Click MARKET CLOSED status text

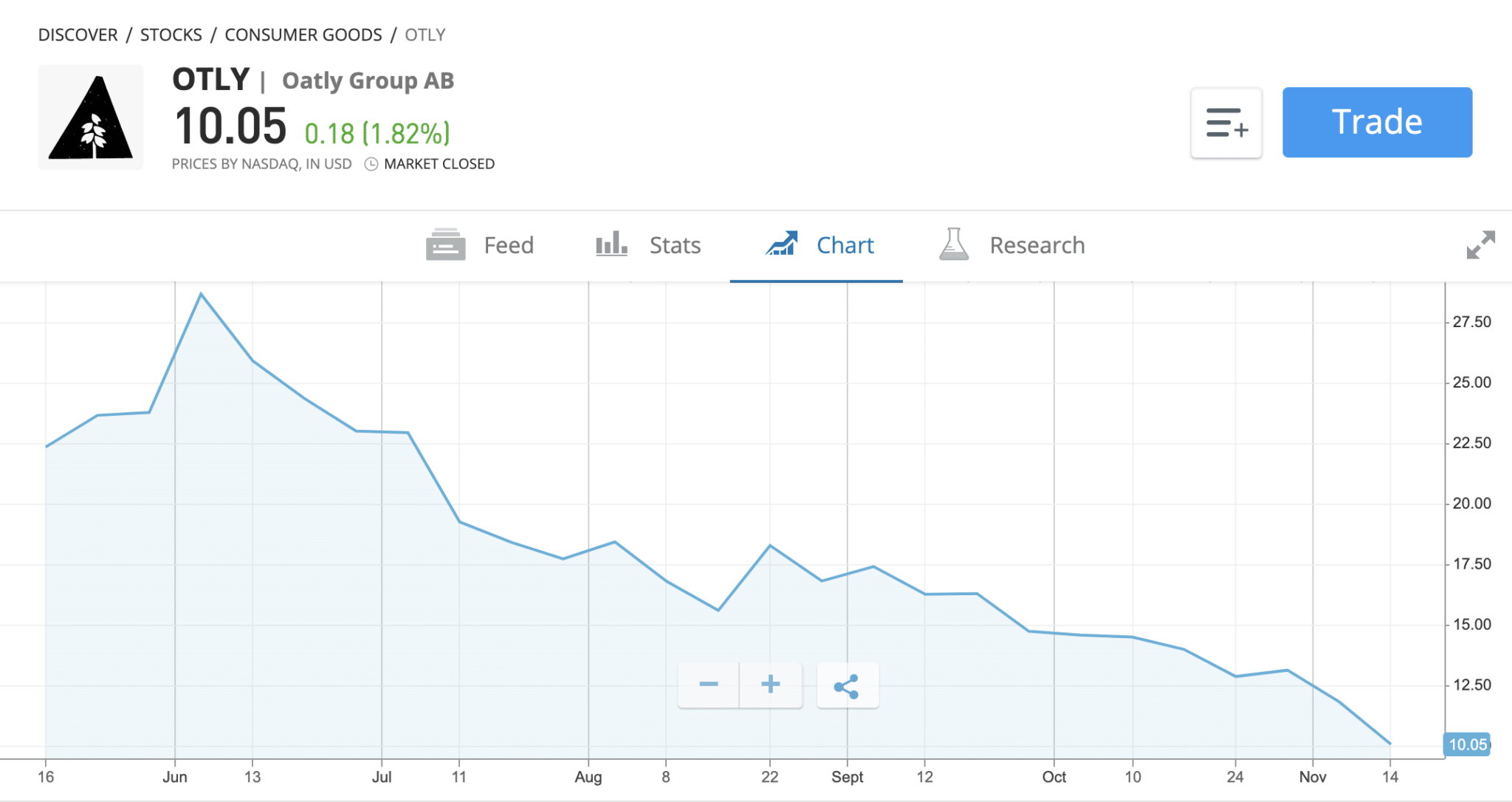click(439, 164)
